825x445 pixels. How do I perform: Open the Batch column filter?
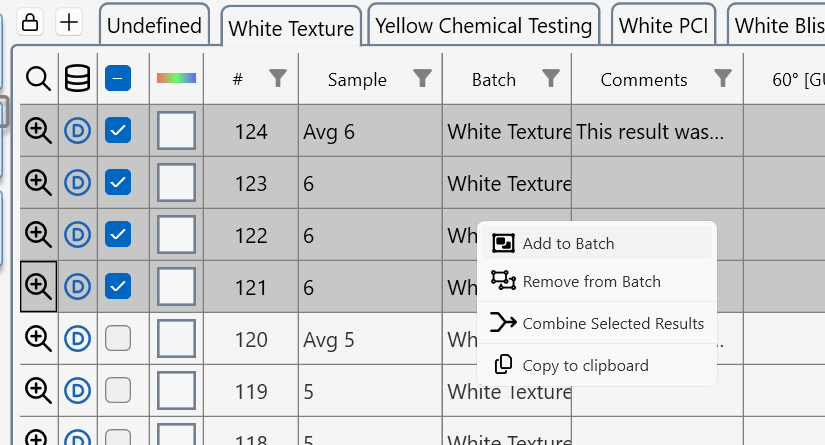(x=551, y=78)
